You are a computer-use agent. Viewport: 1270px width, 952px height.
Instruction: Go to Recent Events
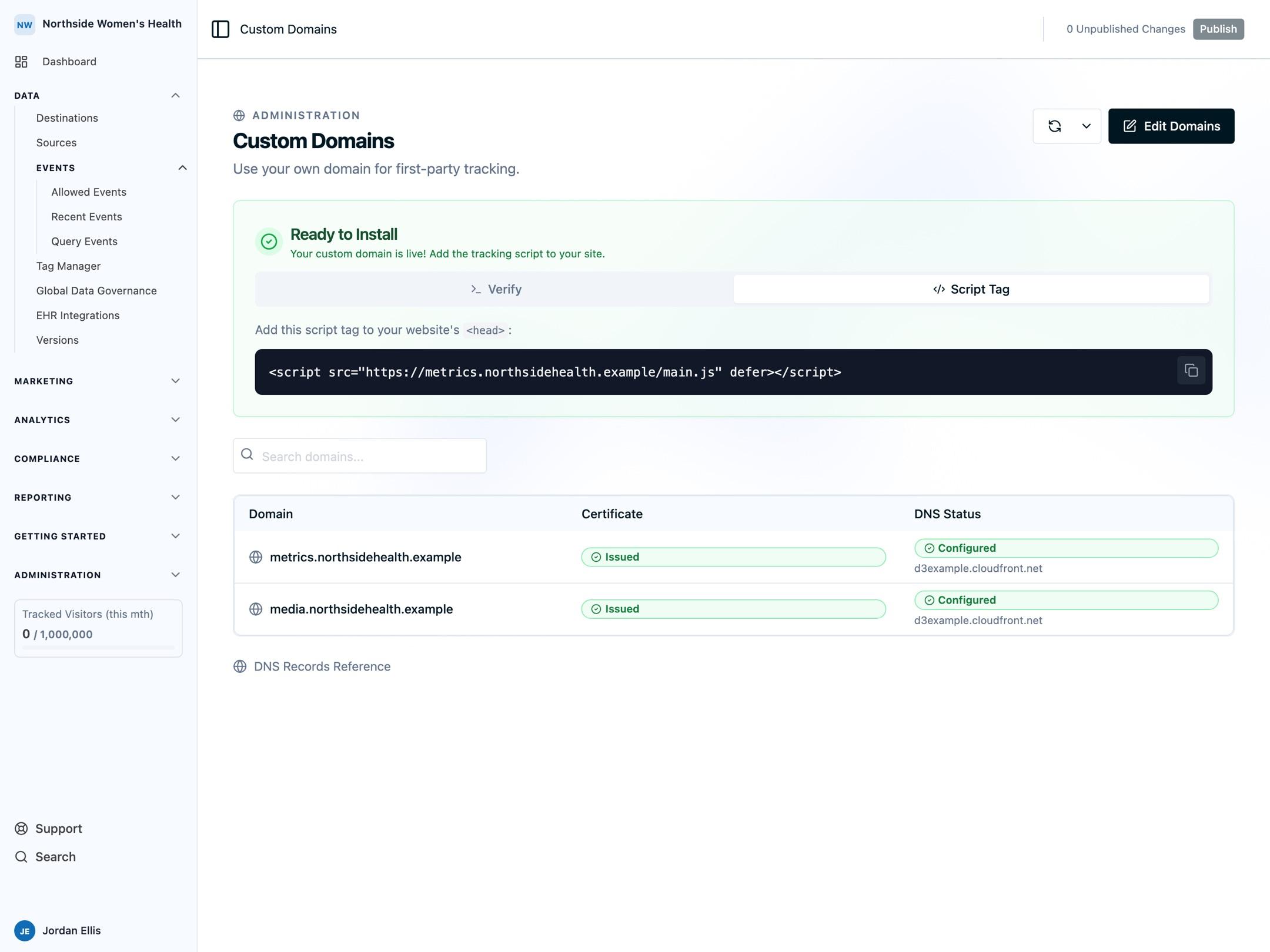[x=86, y=217]
